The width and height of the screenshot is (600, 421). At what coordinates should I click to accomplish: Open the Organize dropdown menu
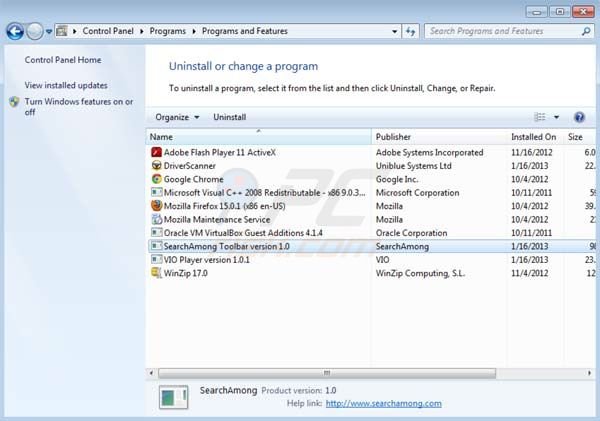177,117
